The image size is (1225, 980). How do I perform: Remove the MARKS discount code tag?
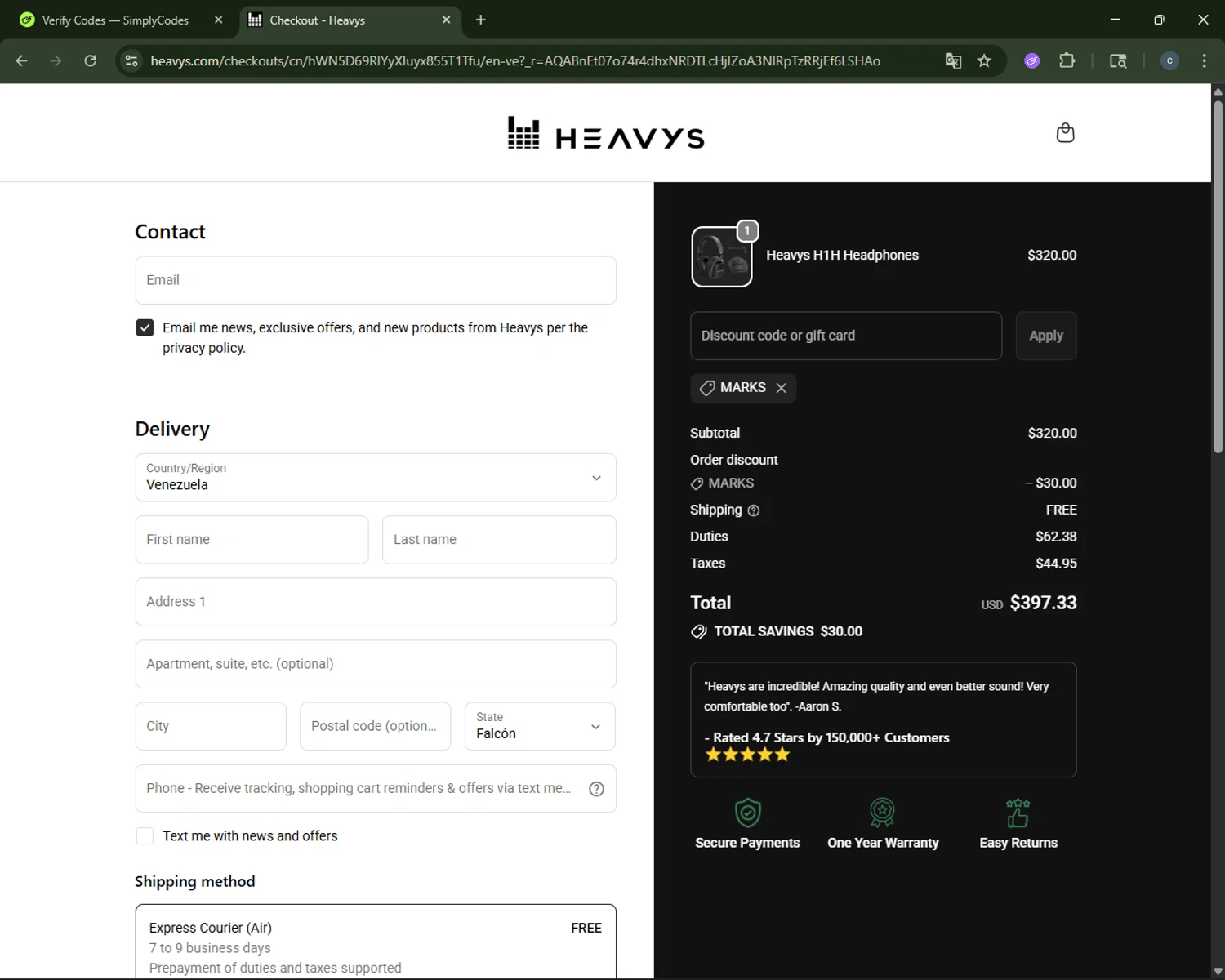point(782,388)
